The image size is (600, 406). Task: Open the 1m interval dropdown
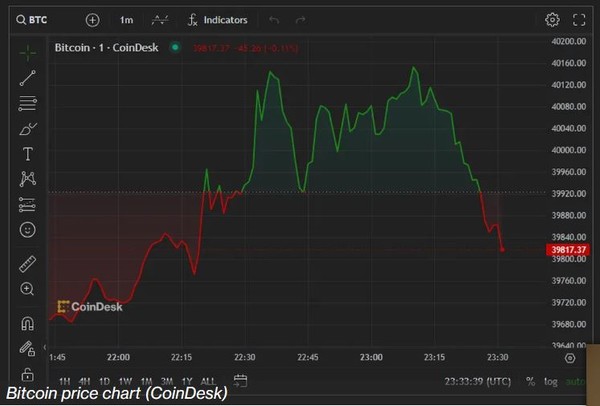pos(126,20)
